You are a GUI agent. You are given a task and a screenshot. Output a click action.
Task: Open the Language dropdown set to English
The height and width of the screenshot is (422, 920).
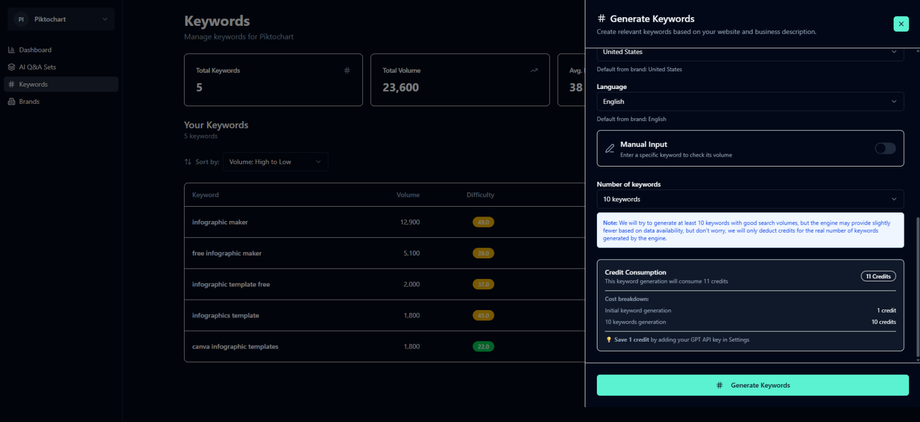750,101
